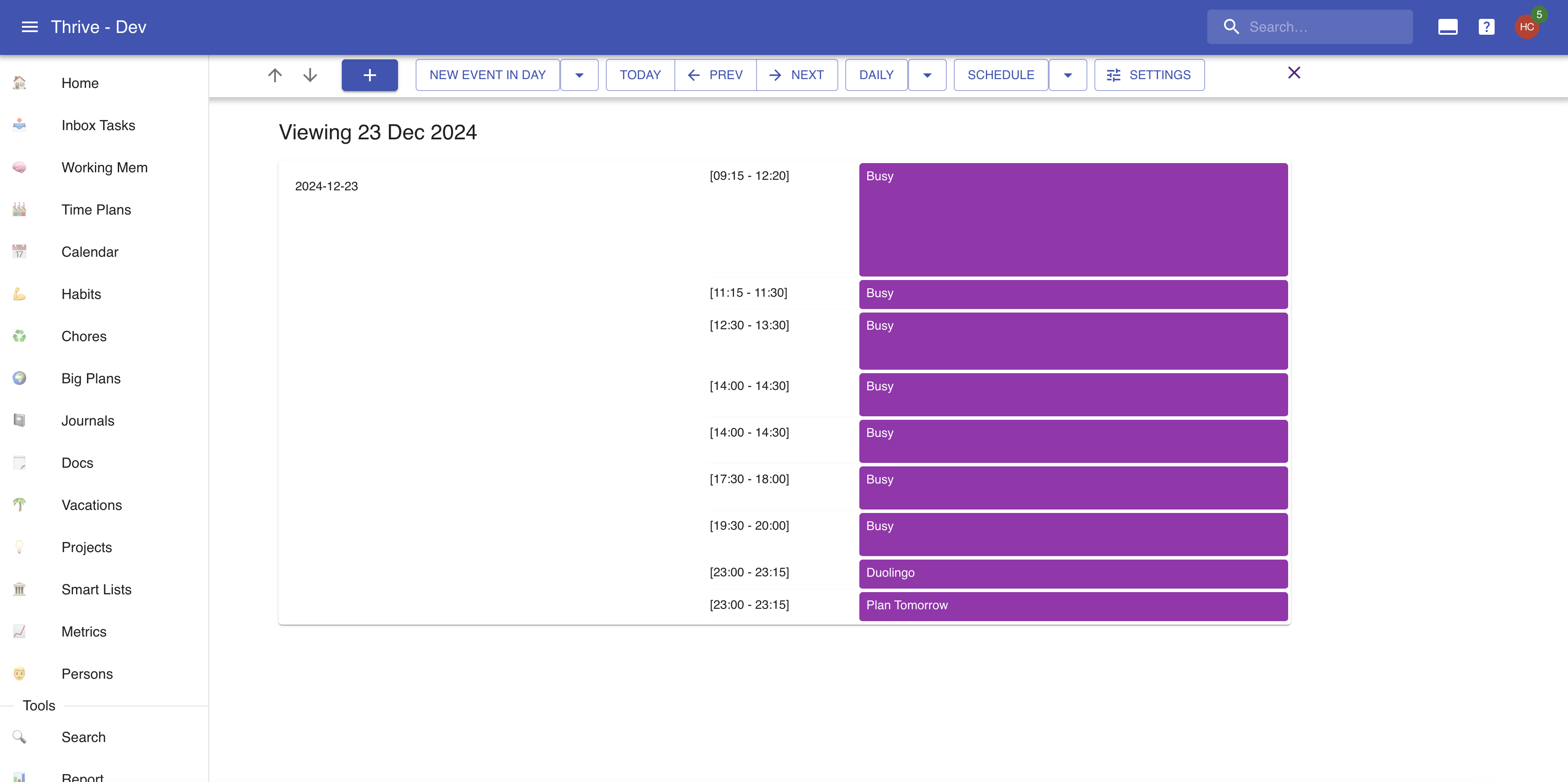Image resolution: width=1568 pixels, height=782 pixels.
Task: Click the blue plus icon to add an event
Action: (369, 74)
